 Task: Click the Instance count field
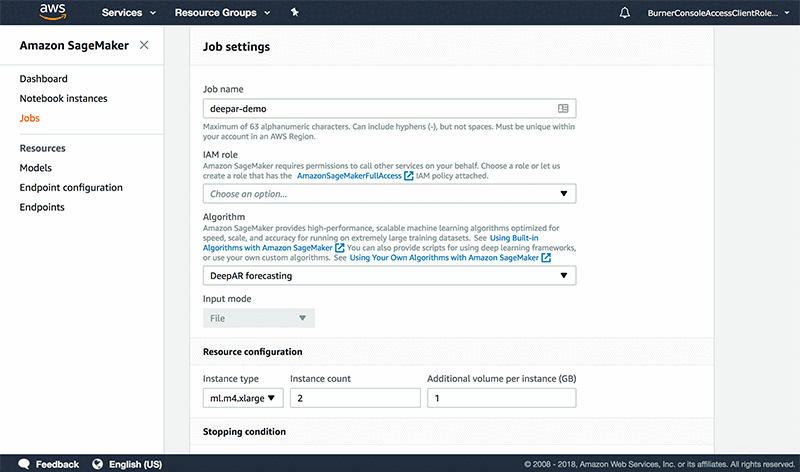(355, 398)
